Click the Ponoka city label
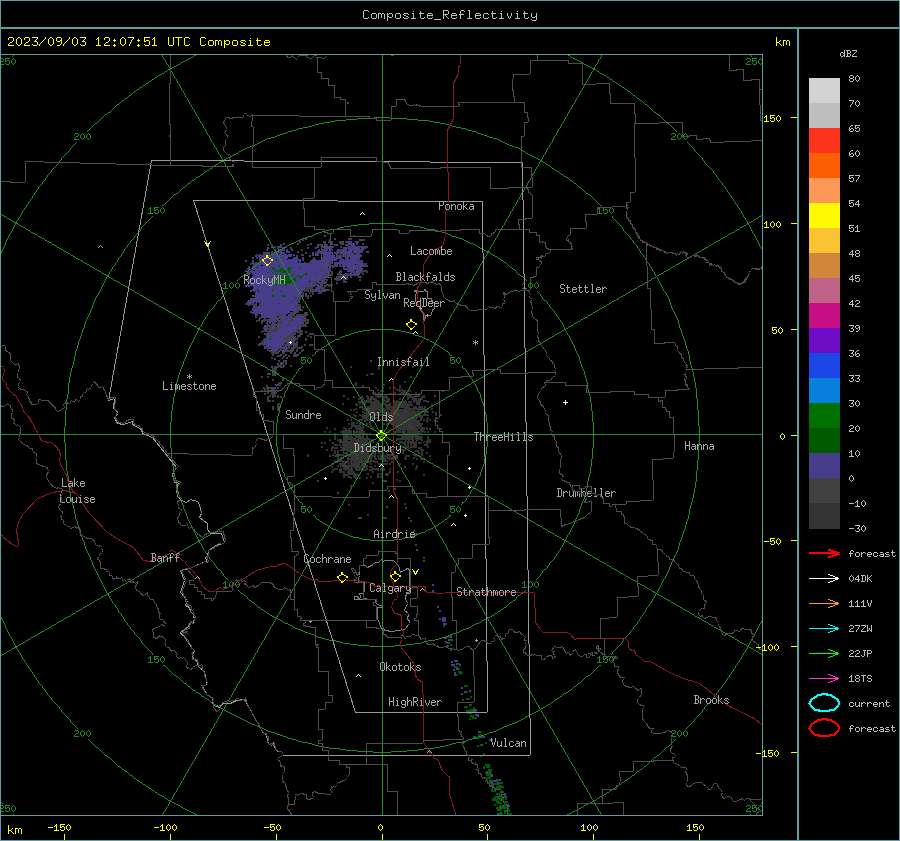 [x=456, y=206]
